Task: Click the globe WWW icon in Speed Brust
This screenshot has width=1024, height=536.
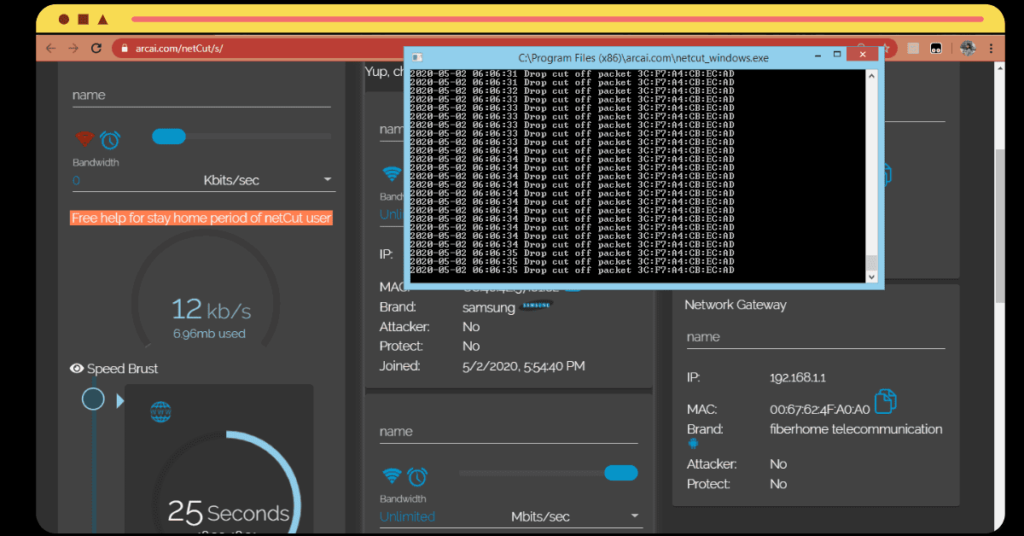Action: 161,412
